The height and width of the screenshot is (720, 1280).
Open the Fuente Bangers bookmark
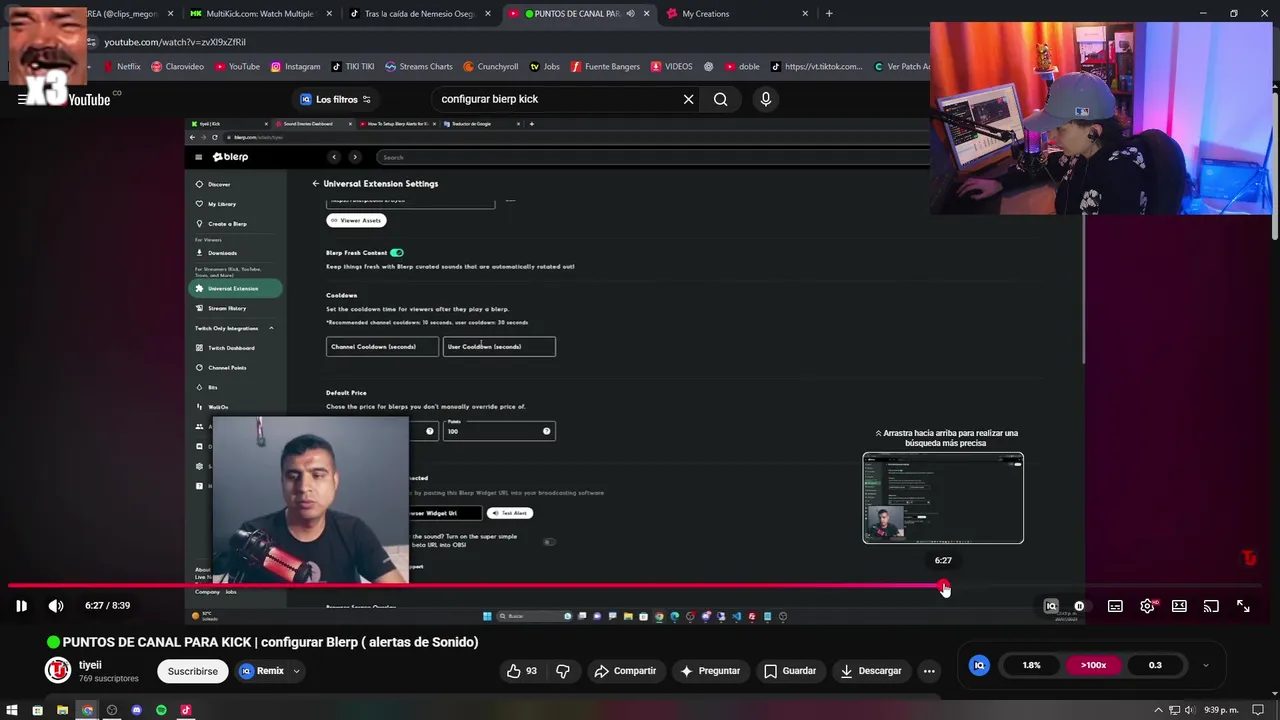click(x=605, y=67)
